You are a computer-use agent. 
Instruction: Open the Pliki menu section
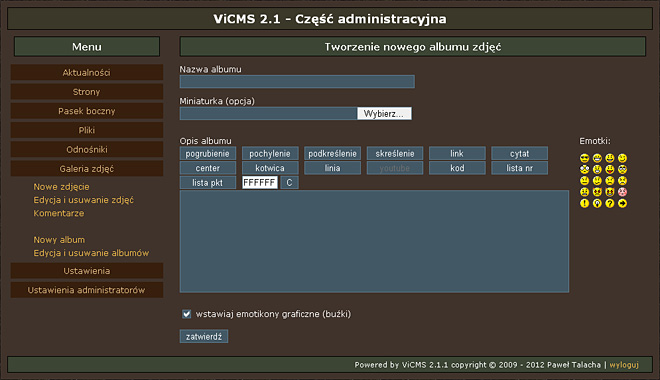(87, 130)
